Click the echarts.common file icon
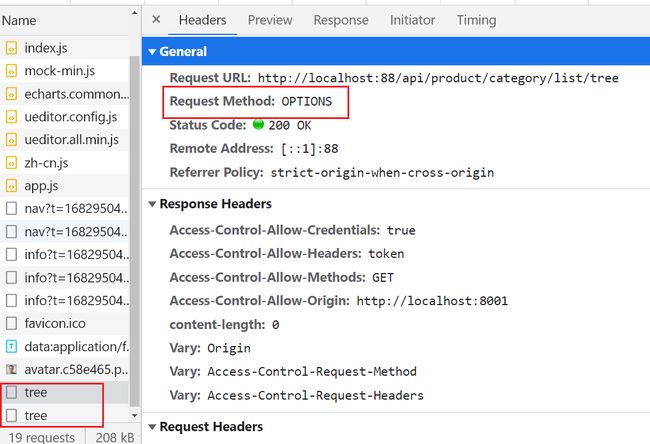The height and width of the screenshot is (444, 650). point(12,94)
